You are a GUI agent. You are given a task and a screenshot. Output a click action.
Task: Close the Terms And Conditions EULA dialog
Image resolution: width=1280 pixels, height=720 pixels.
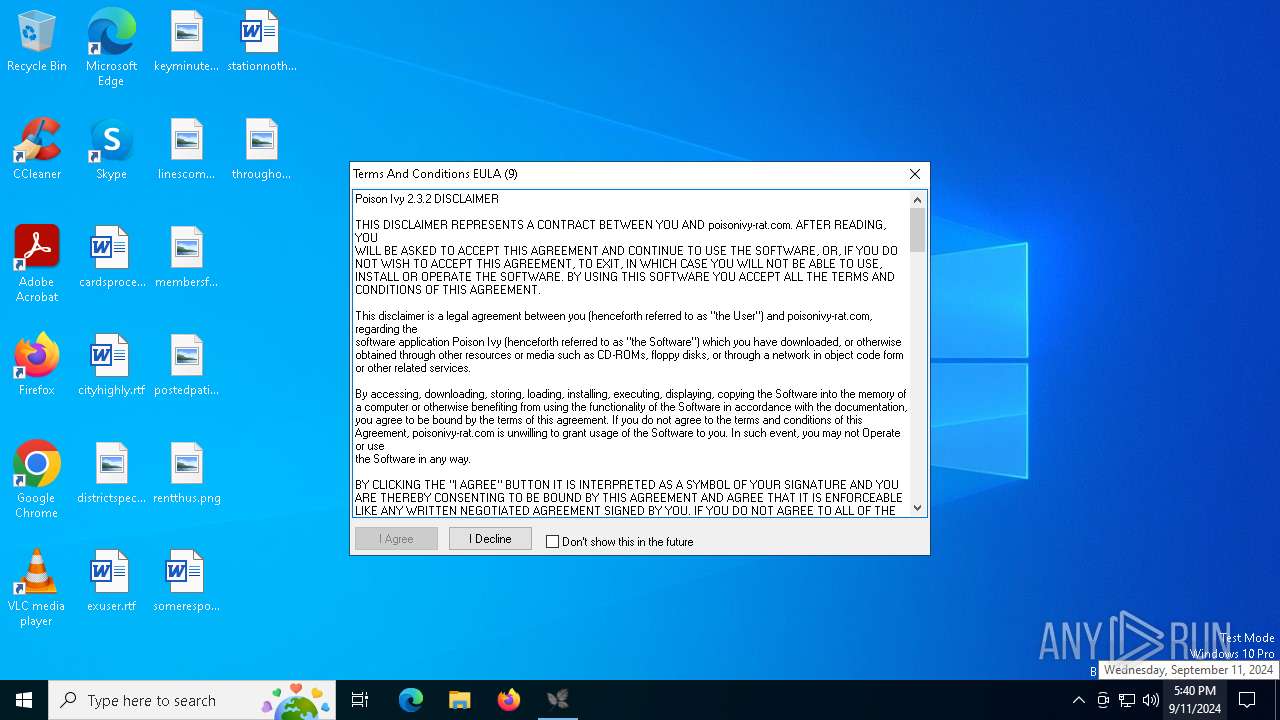pos(914,174)
